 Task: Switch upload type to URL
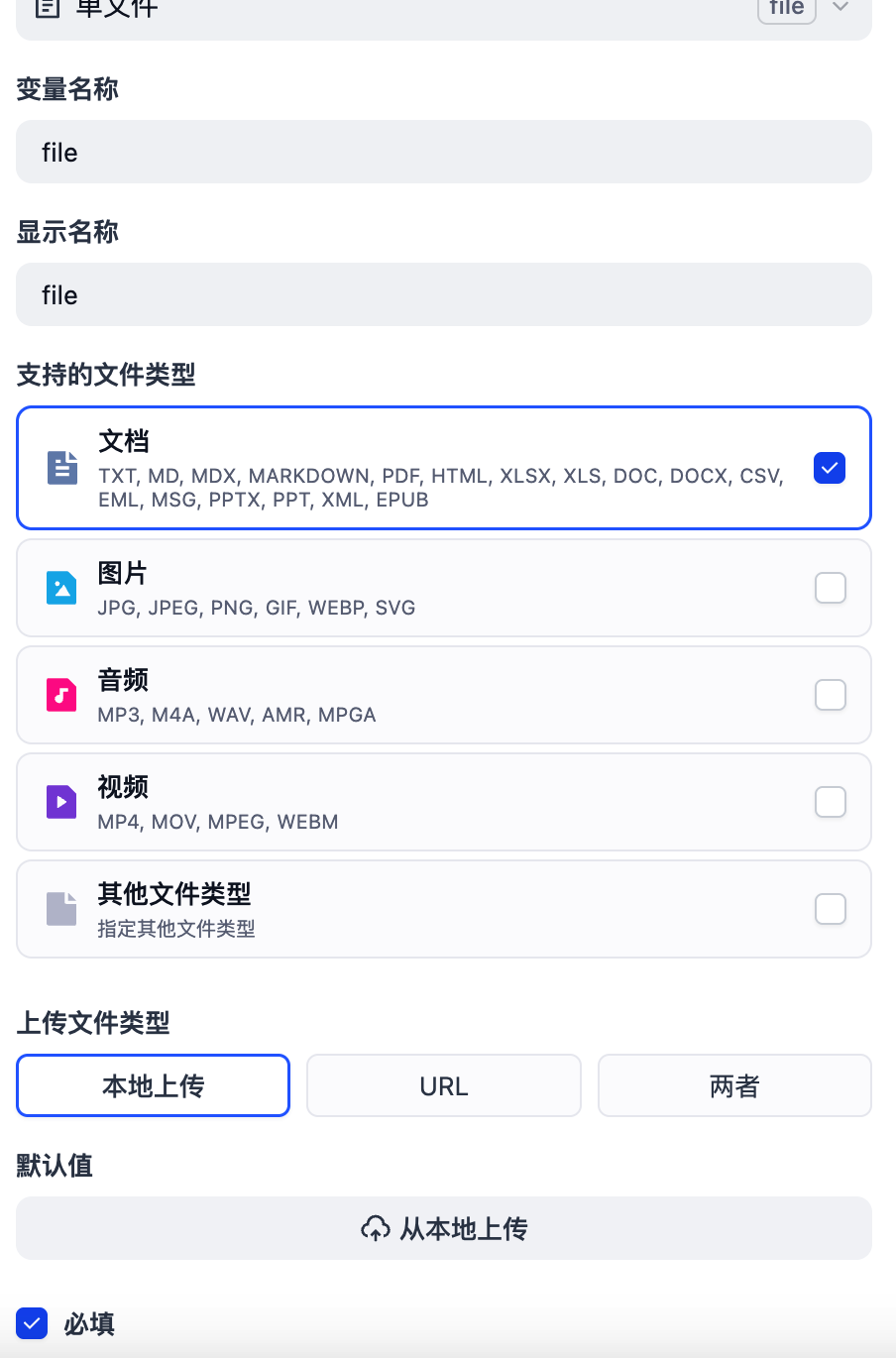point(443,1085)
